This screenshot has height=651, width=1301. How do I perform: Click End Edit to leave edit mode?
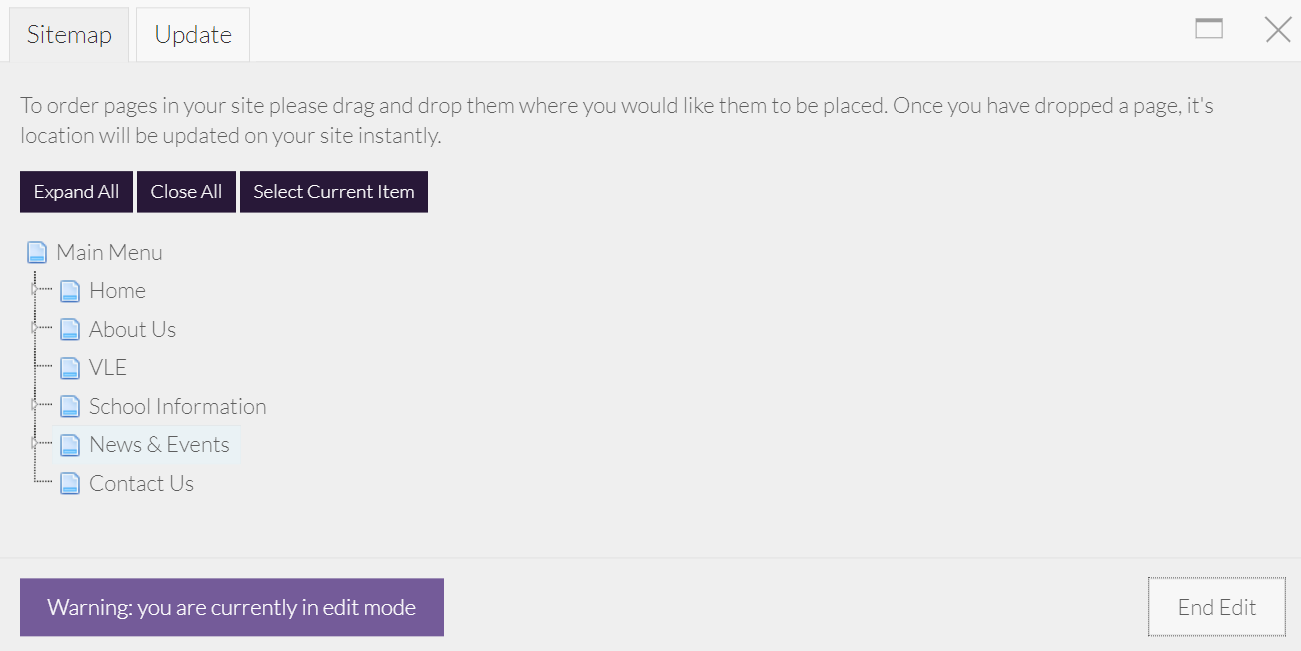point(1216,607)
